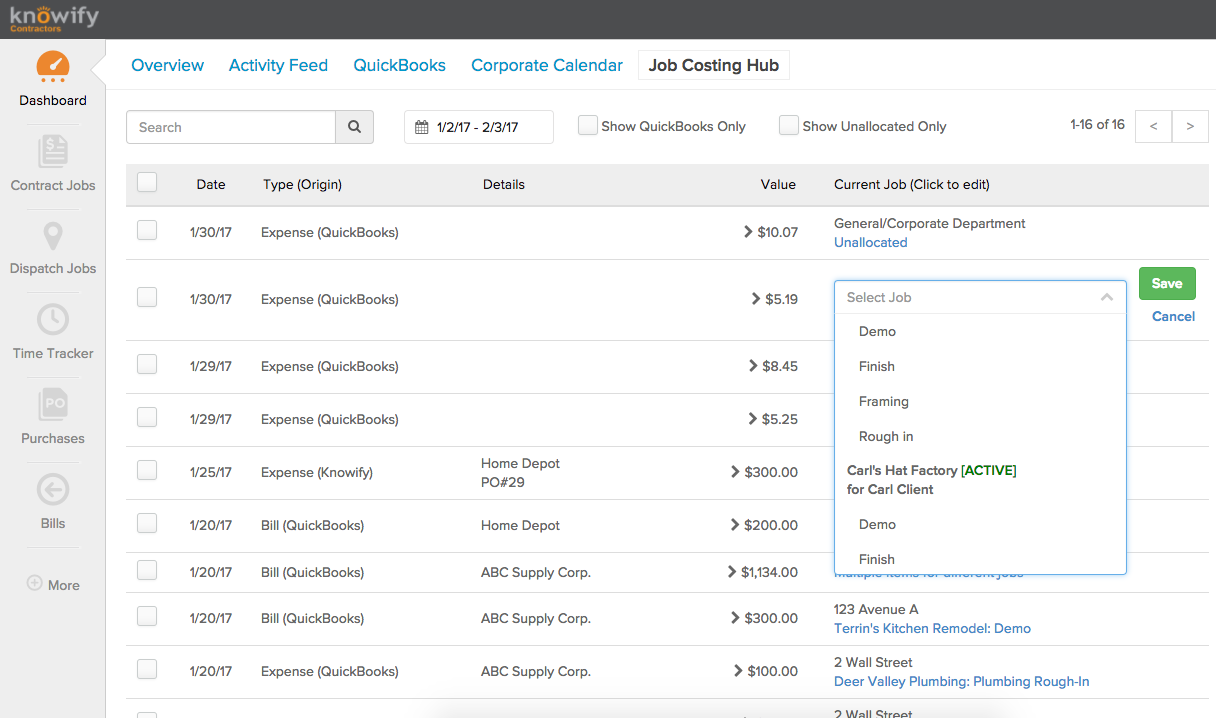This screenshot has width=1216, height=718.
Task: Expand the $5.19 value chevron
Action: click(756, 298)
